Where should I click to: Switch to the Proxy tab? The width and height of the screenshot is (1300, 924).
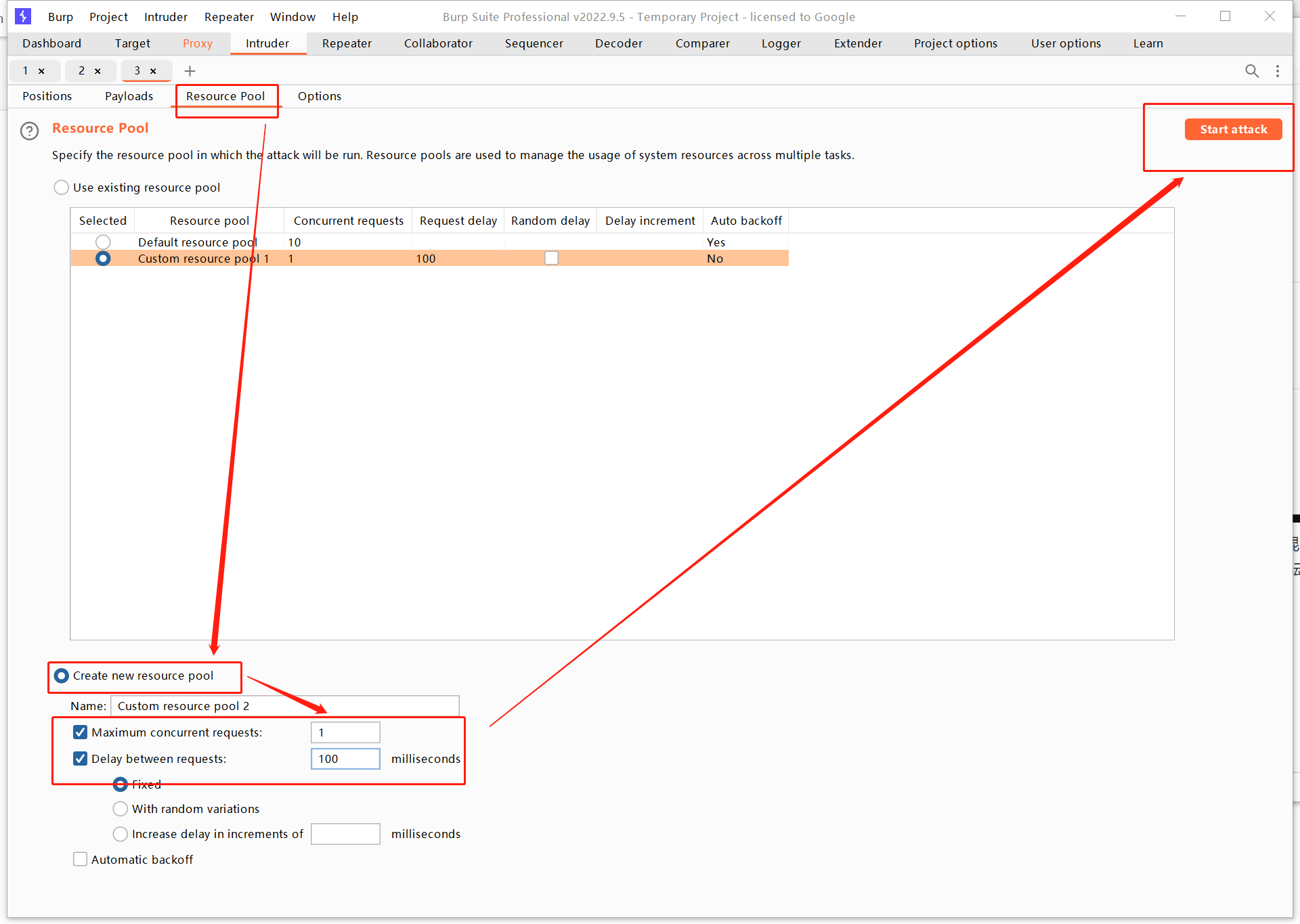click(x=198, y=43)
